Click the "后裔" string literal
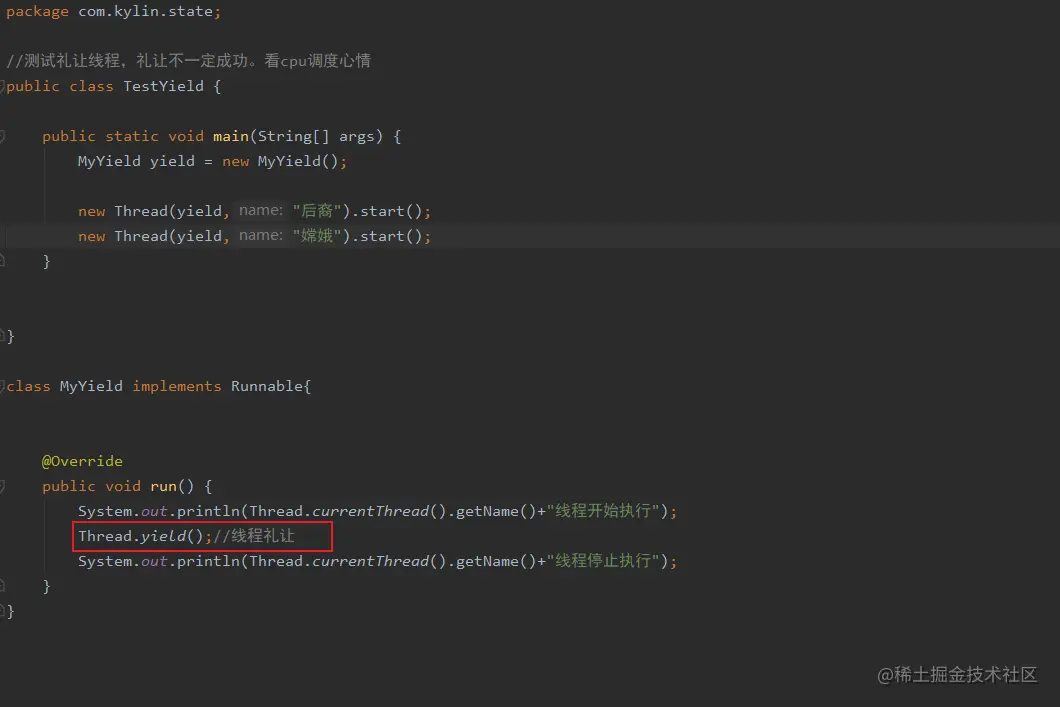Viewport: 1060px width, 707px height. [x=316, y=212]
